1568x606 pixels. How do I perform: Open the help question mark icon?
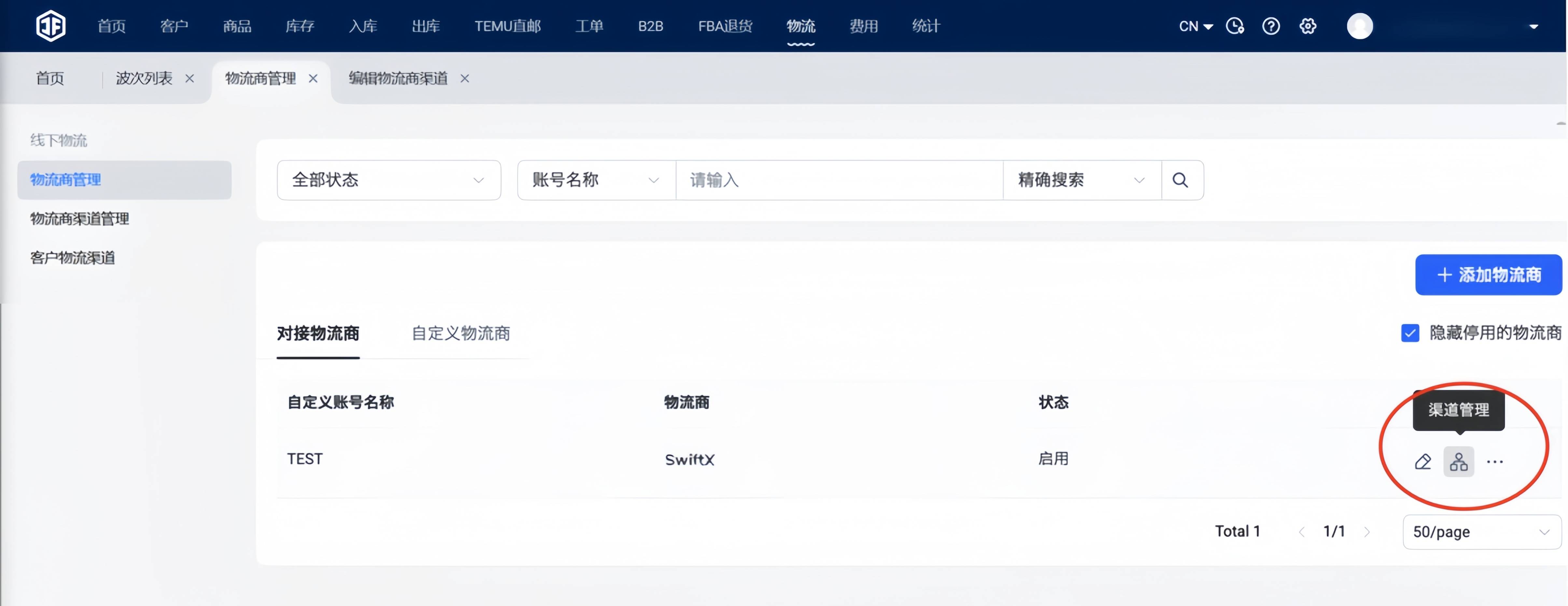(1270, 26)
